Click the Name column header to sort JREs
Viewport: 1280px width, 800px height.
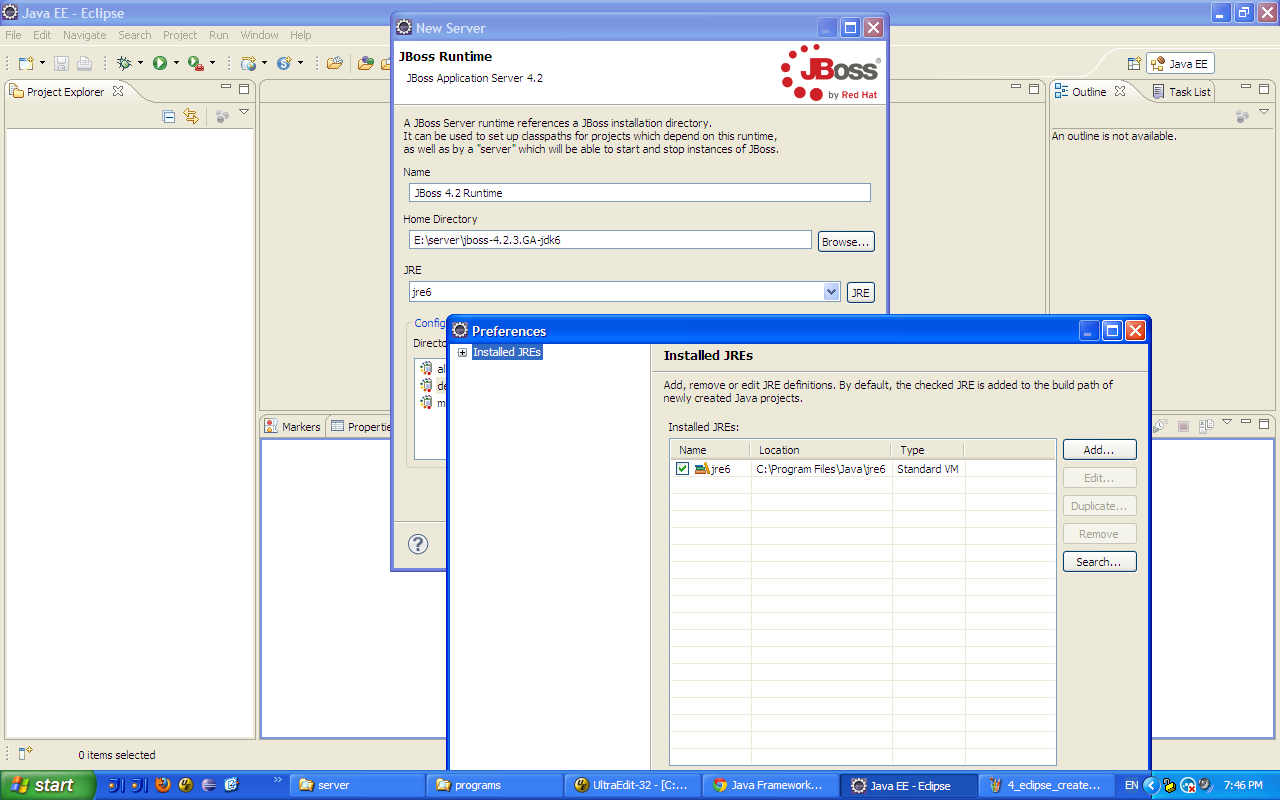pos(709,449)
